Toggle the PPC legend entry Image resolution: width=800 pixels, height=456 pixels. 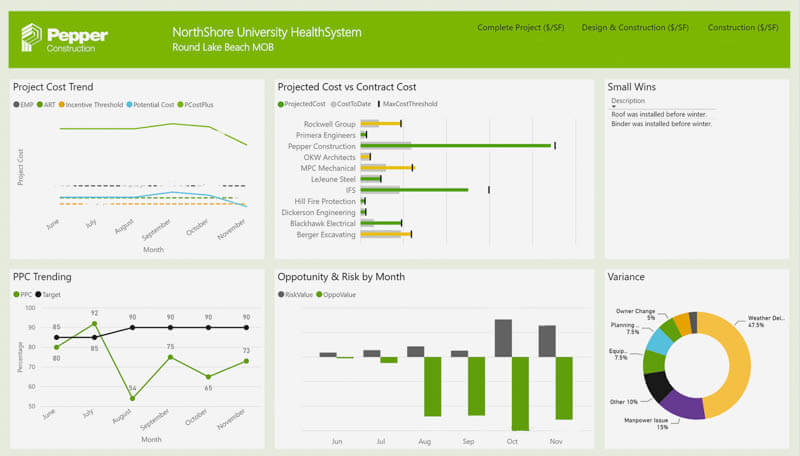pyautogui.click(x=22, y=295)
